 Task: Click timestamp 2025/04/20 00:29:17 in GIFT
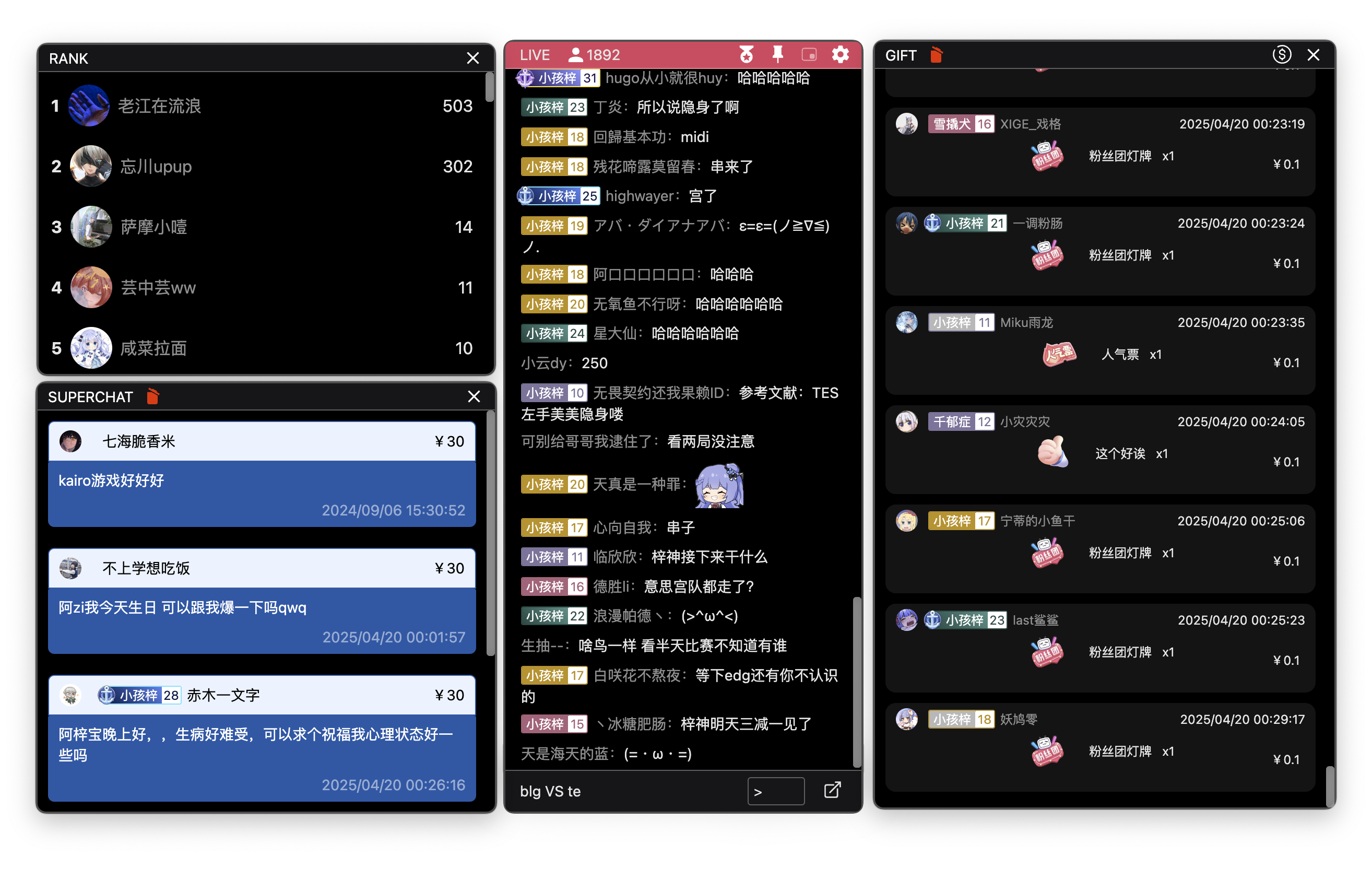pyautogui.click(x=1241, y=719)
